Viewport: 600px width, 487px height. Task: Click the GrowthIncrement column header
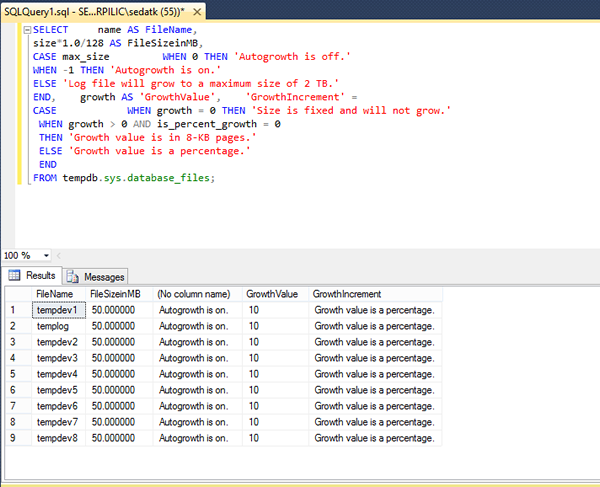click(x=375, y=294)
